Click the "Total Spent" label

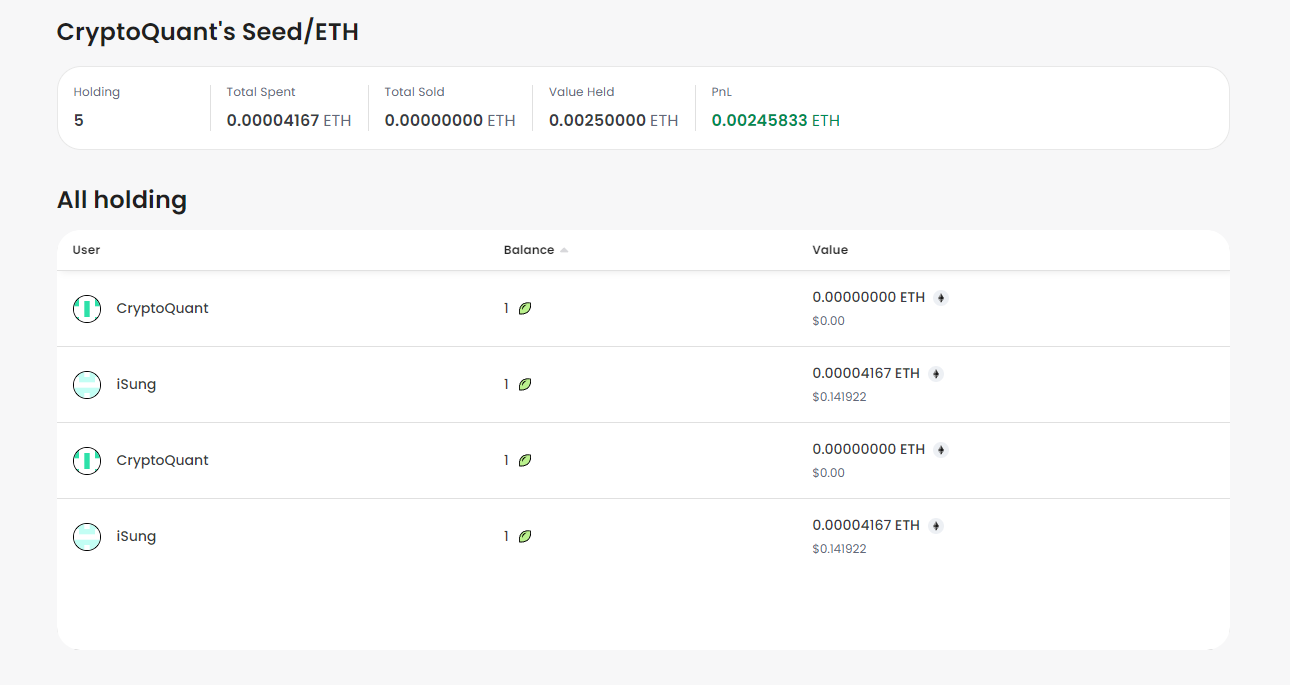click(261, 92)
